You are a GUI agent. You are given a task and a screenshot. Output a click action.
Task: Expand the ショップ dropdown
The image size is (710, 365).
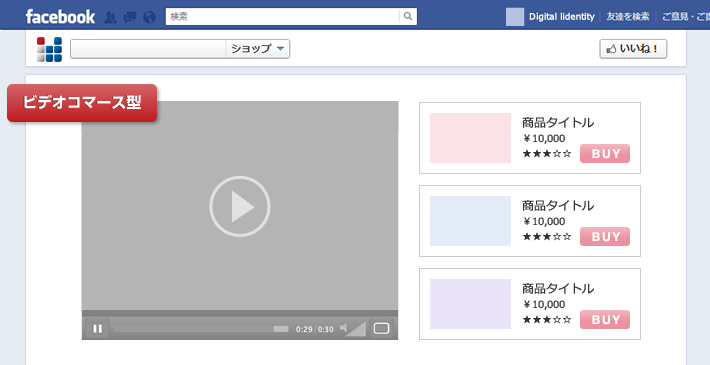point(258,49)
